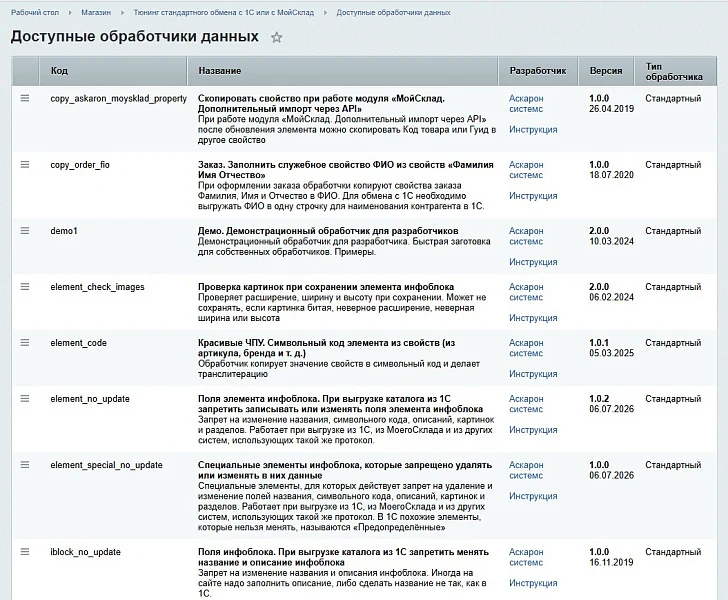
Task: Open Доступные обработчики данных breadcrumb
Action: click(x=393, y=13)
